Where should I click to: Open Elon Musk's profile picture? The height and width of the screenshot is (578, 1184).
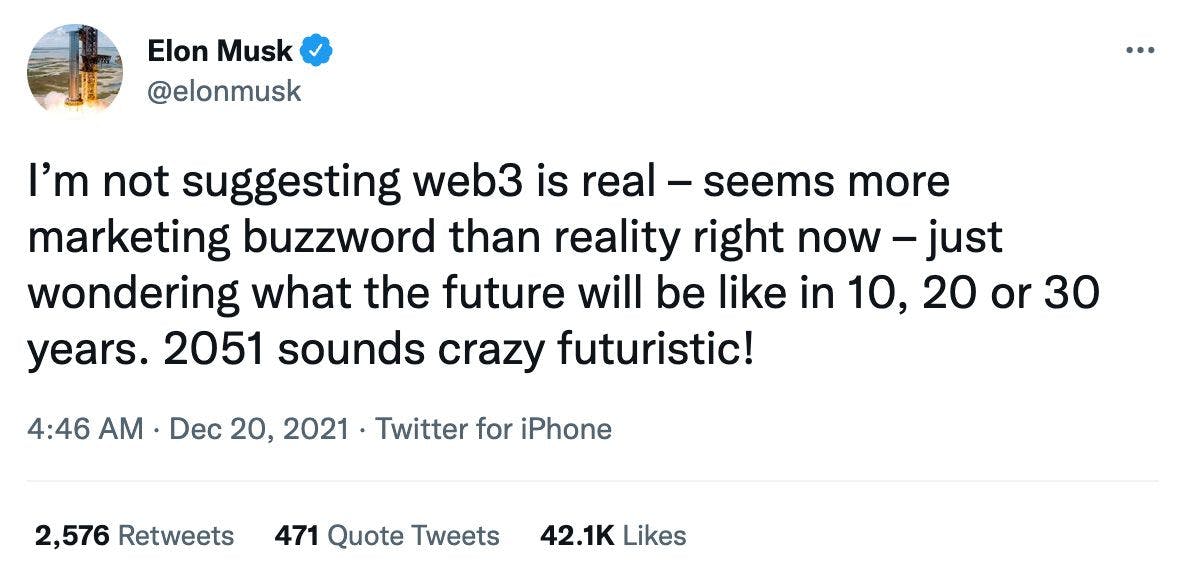pyautogui.click(x=75, y=70)
